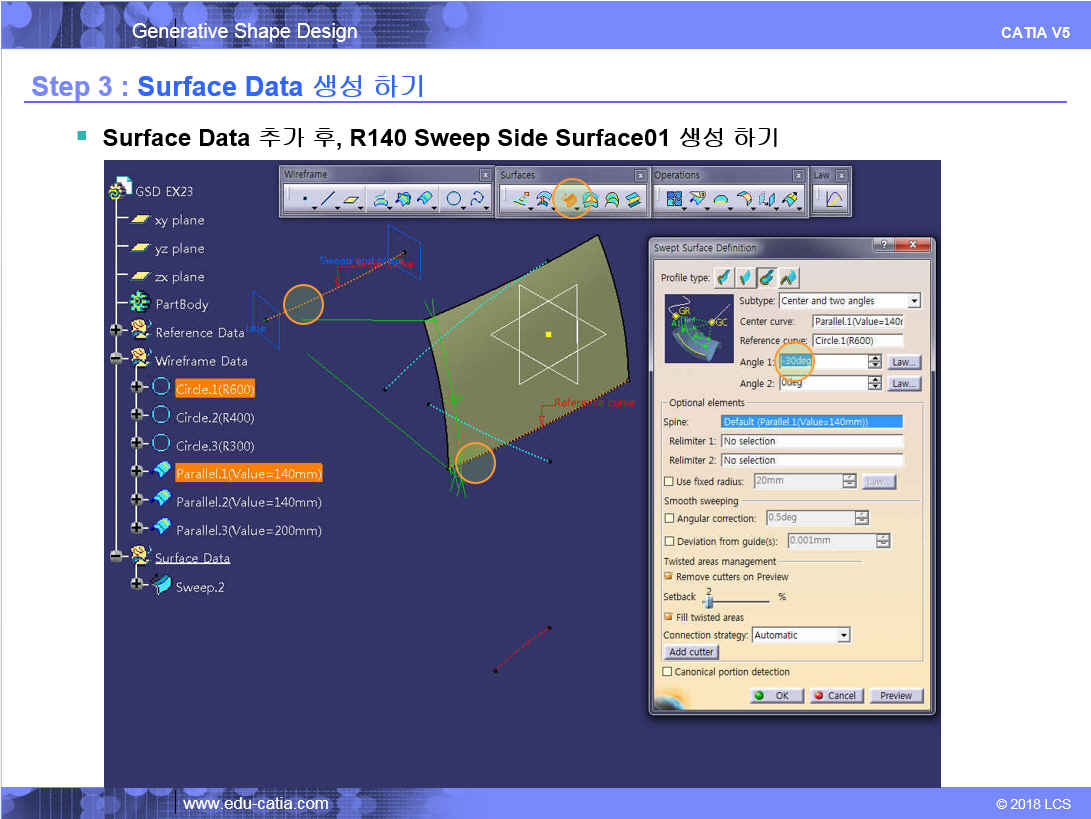Image resolution: width=1091 pixels, height=819 pixels.
Task: Click the Point tool in Wireframe toolbar
Action: pyautogui.click(x=304, y=200)
